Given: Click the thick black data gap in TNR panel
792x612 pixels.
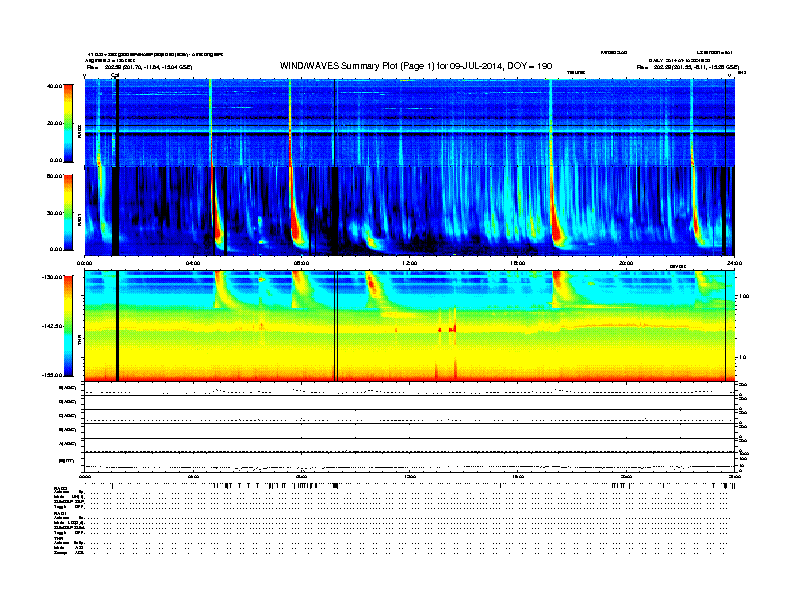Looking at the screenshot, I should click(x=118, y=326).
